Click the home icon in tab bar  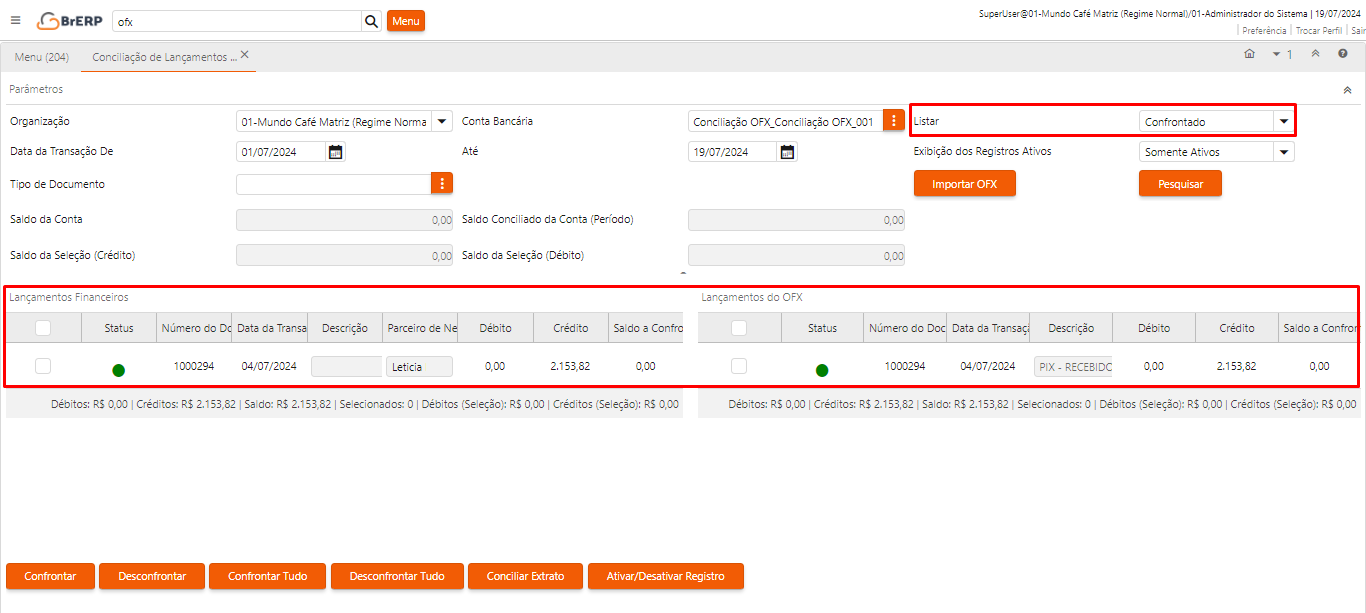click(1249, 54)
